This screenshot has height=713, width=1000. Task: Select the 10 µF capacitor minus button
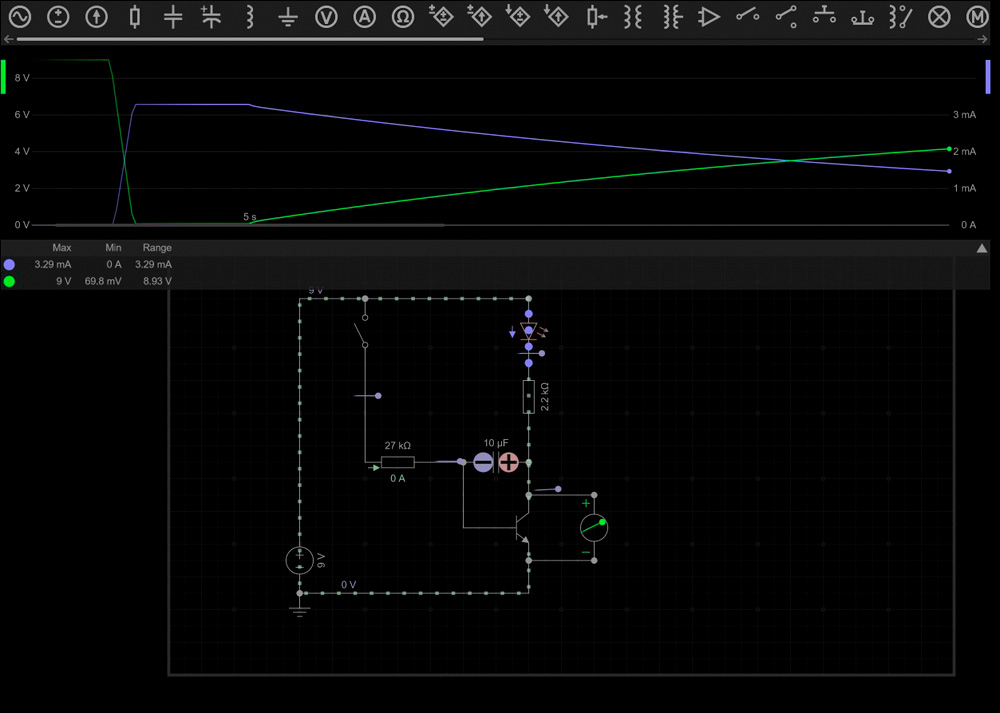point(483,462)
